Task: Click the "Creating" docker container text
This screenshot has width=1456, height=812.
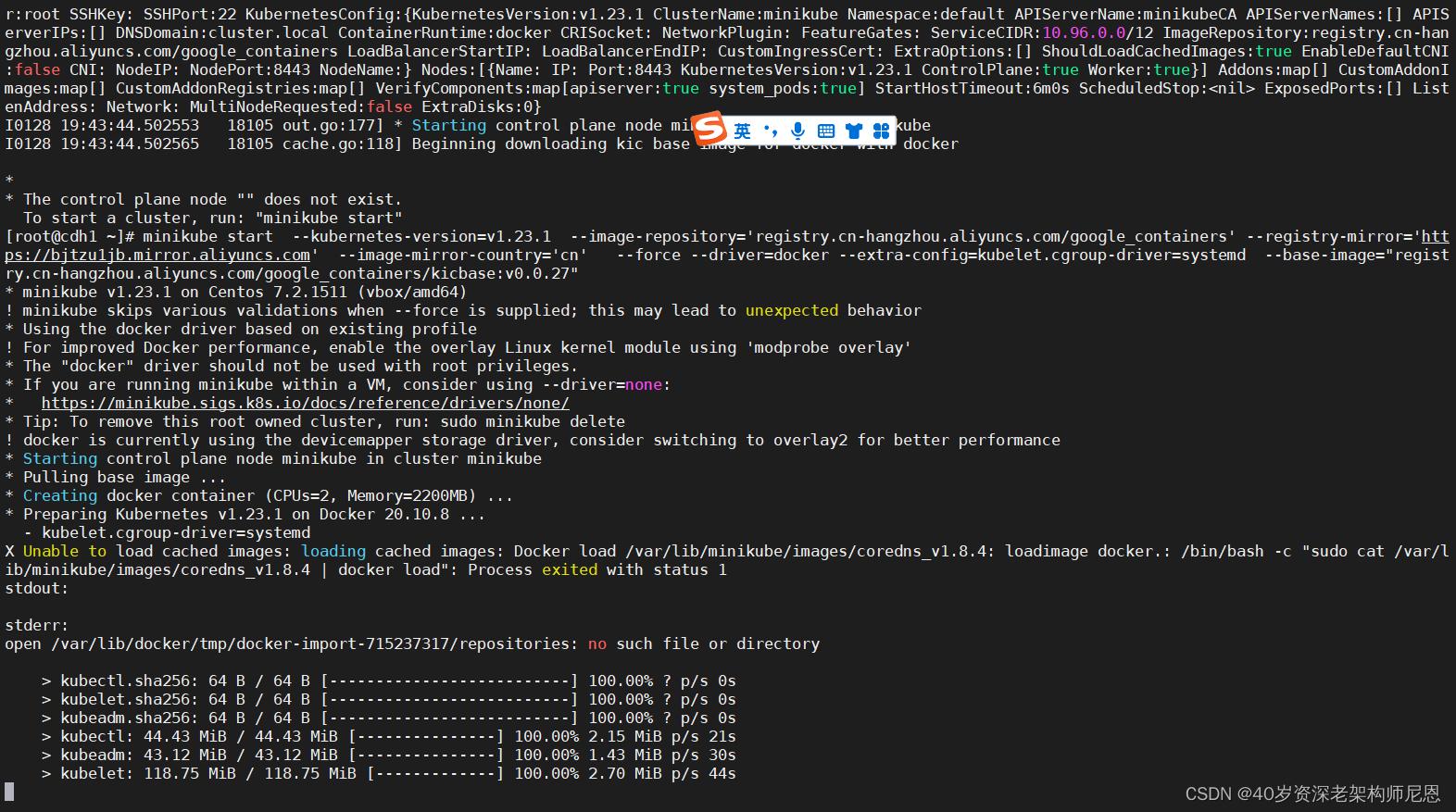Action: click(59, 495)
